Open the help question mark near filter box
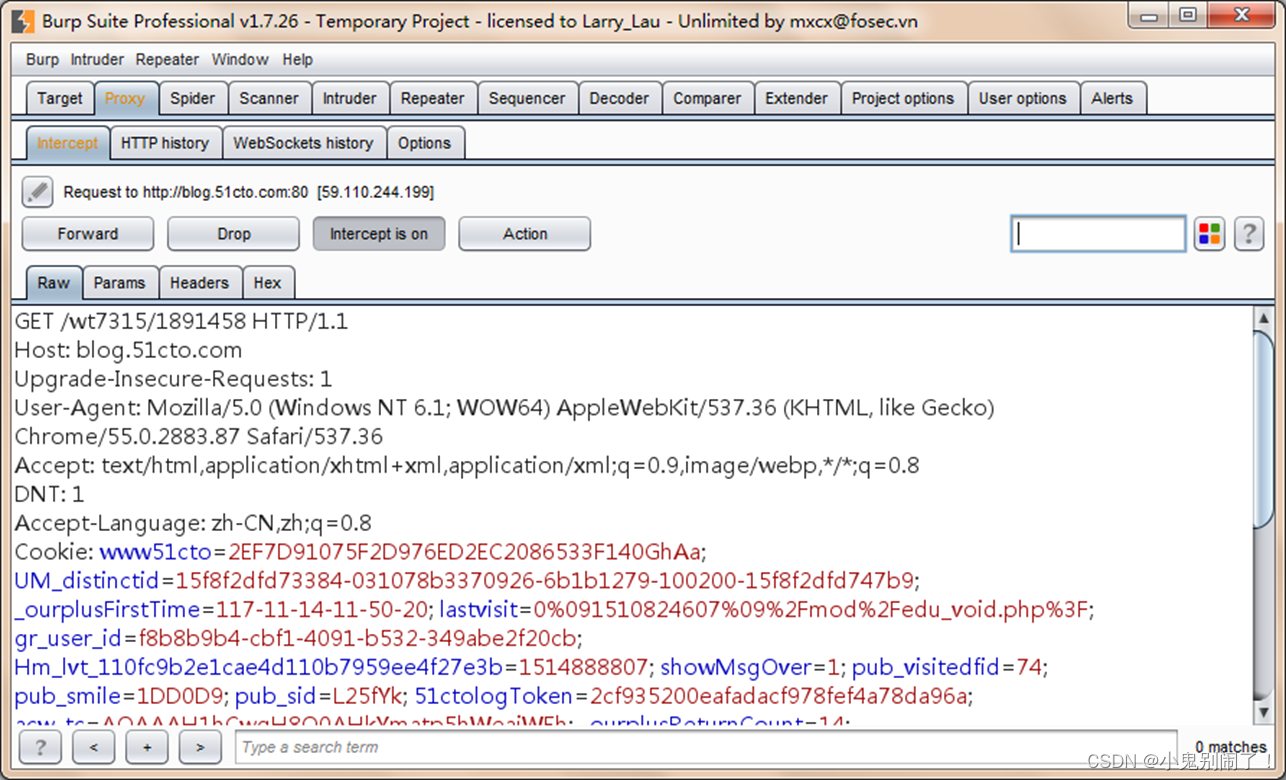Image resolution: width=1286 pixels, height=780 pixels. pyautogui.click(x=1248, y=234)
